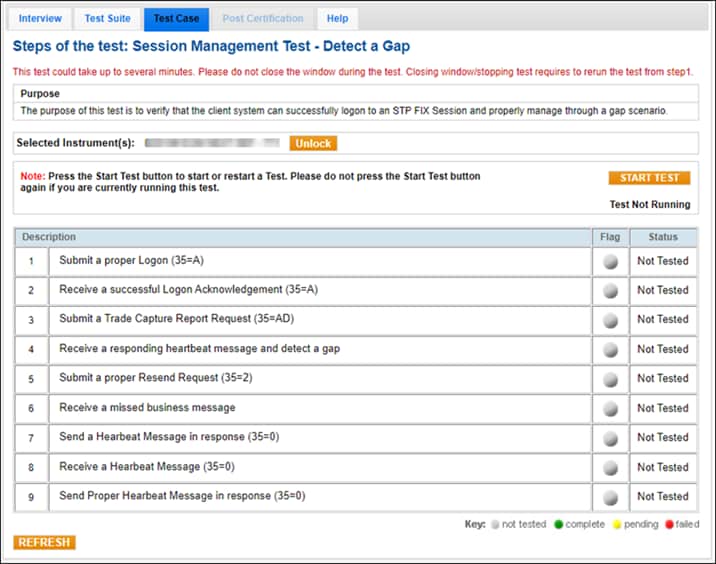Click the flag indicator for Resend Request step
This screenshot has height=564, width=716.
[x=610, y=379]
